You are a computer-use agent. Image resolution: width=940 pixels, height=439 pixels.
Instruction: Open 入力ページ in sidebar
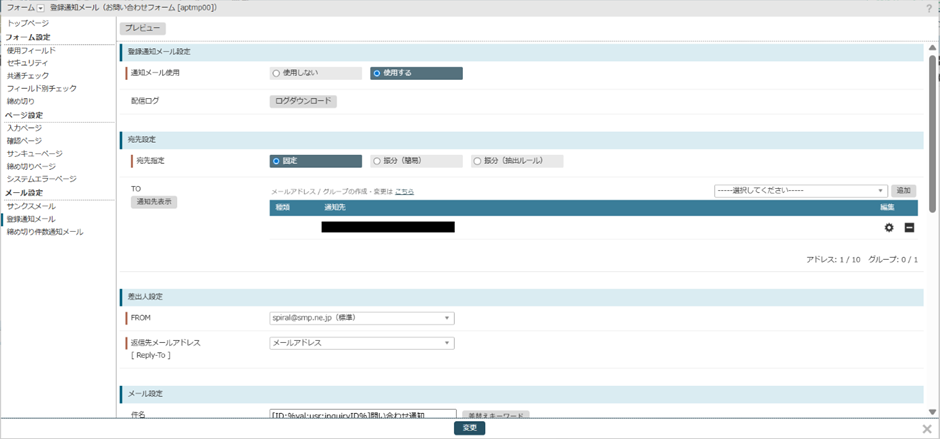click(x=25, y=128)
